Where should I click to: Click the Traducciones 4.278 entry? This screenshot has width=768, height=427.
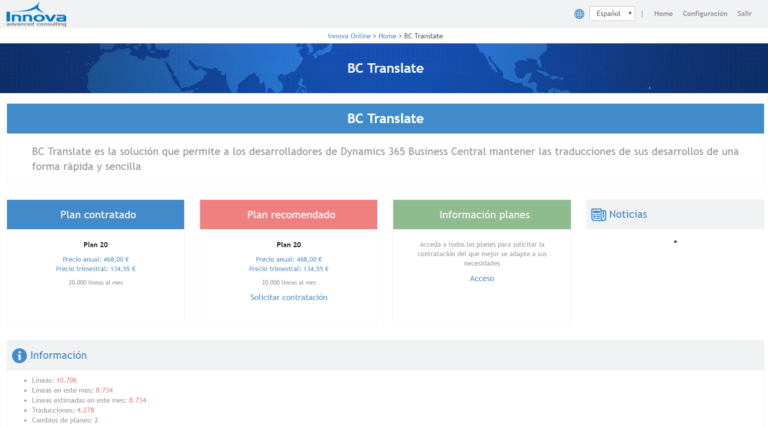click(x=63, y=410)
